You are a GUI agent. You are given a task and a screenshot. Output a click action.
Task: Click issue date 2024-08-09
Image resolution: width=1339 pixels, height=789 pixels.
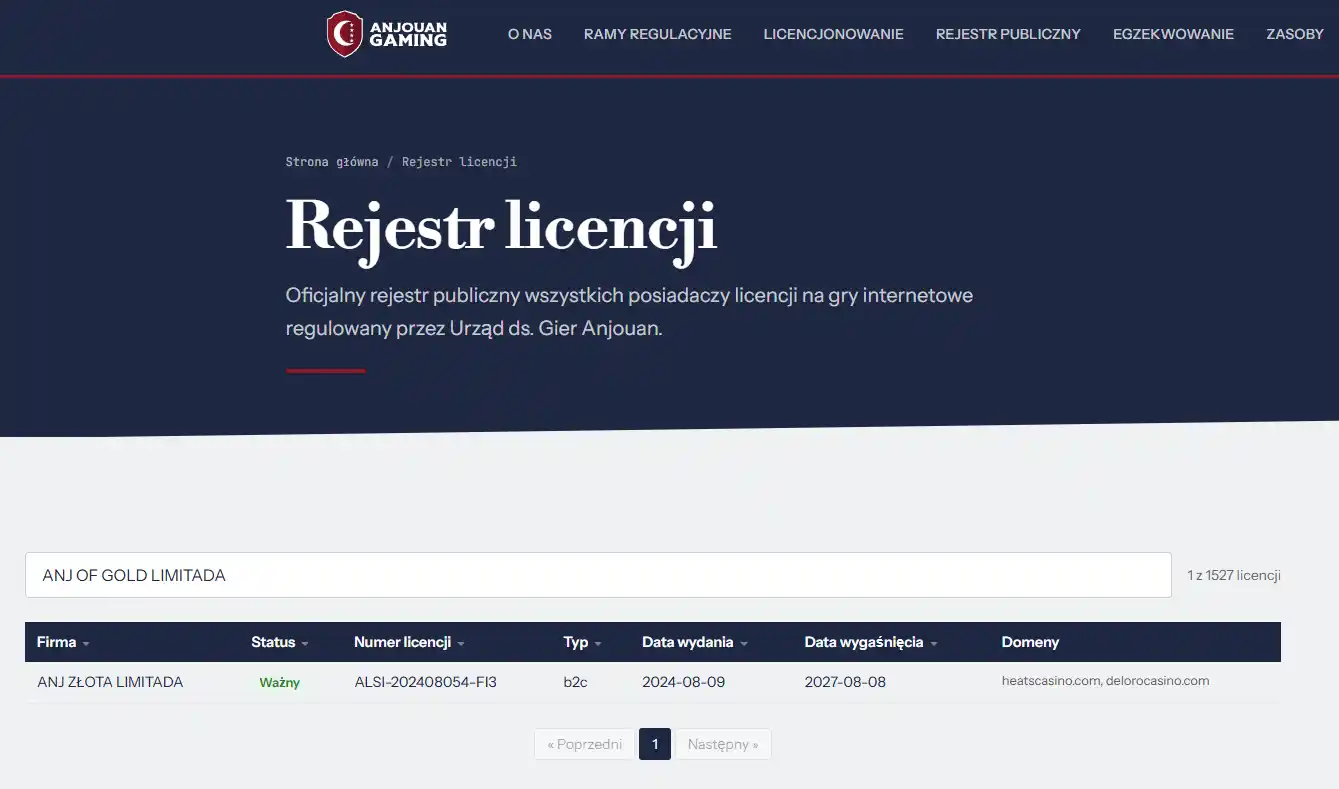tap(684, 682)
